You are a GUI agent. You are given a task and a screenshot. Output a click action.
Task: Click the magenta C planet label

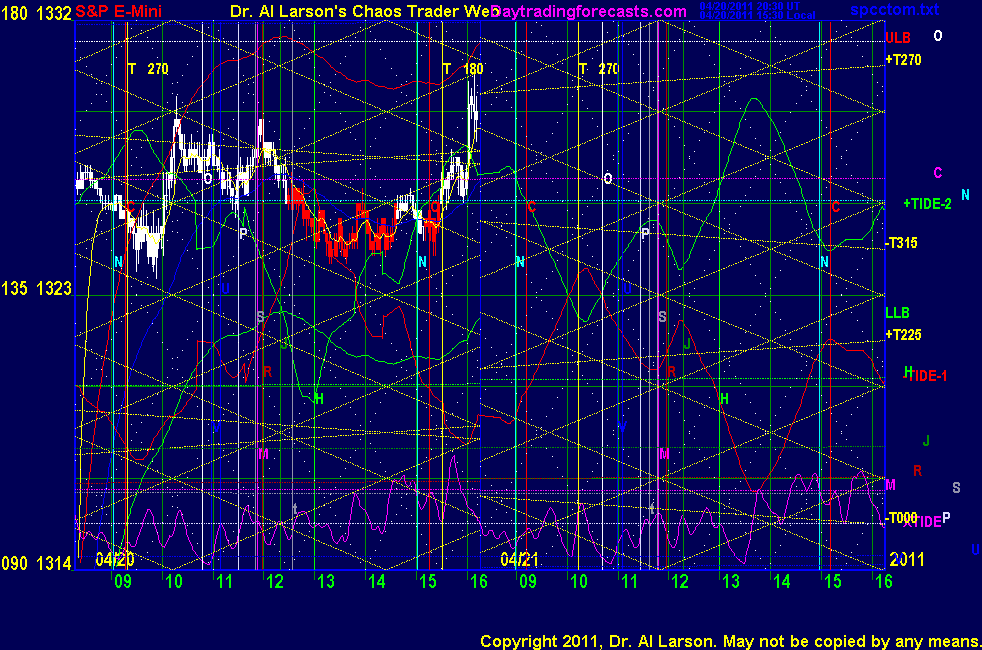coord(938,173)
